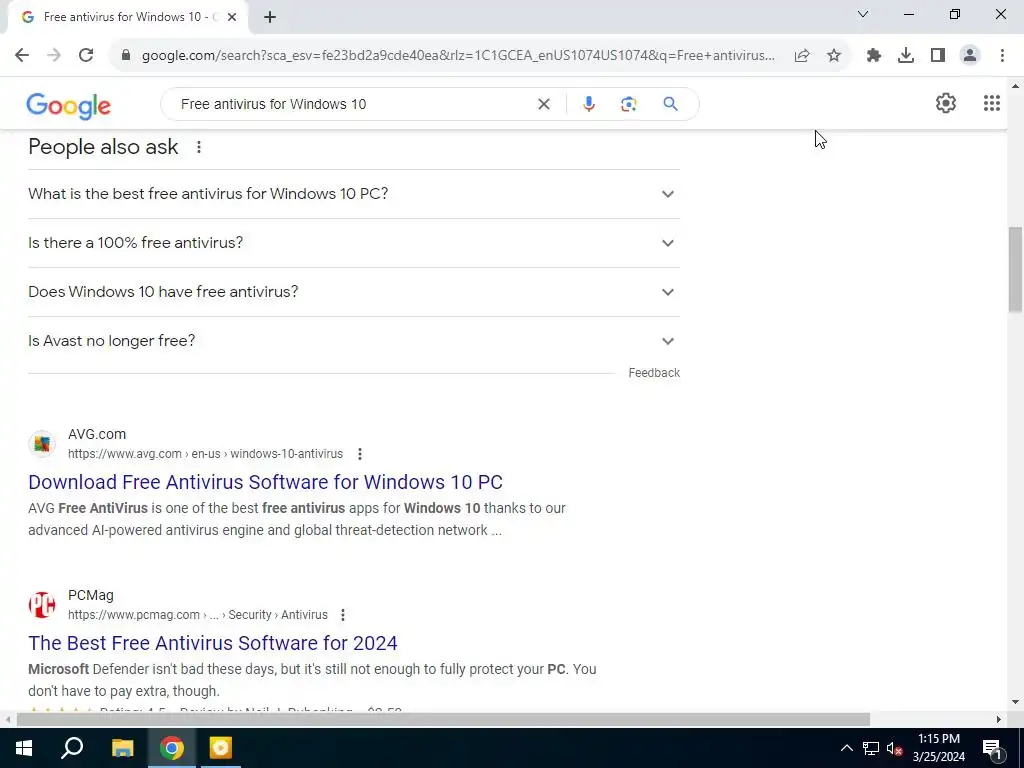Open network status tray icon
Screen dimensions: 1024x768
coord(871,748)
